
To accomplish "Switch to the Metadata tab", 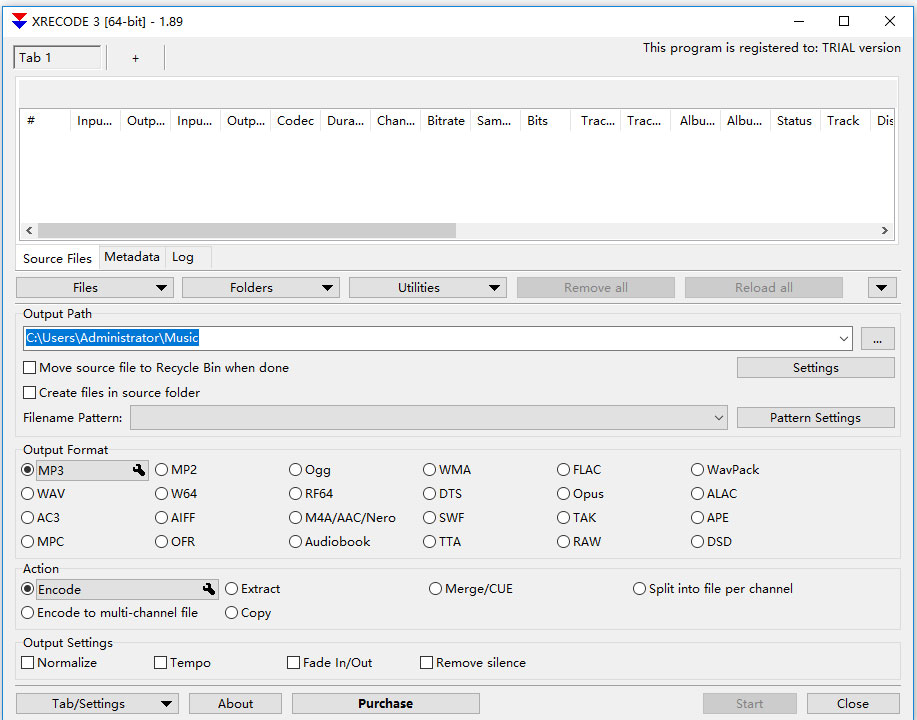I will coord(132,257).
